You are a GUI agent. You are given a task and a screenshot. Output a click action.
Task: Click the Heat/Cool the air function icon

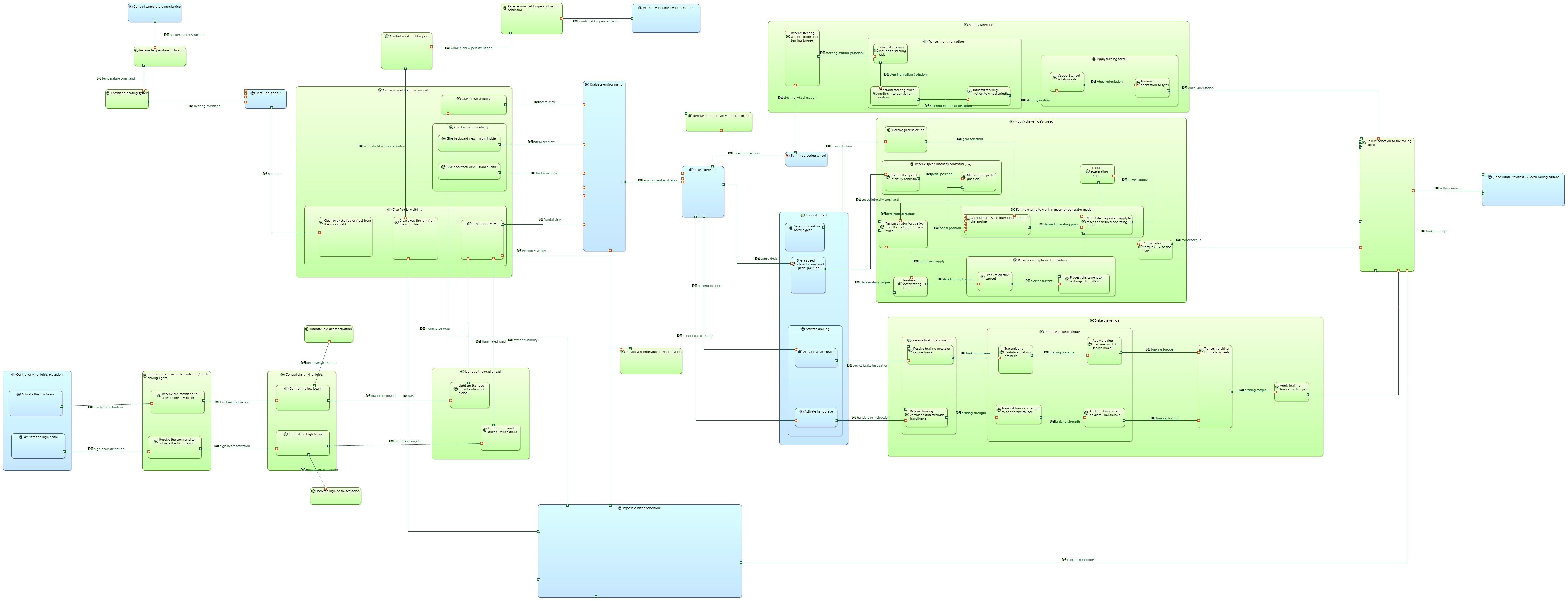pos(253,93)
